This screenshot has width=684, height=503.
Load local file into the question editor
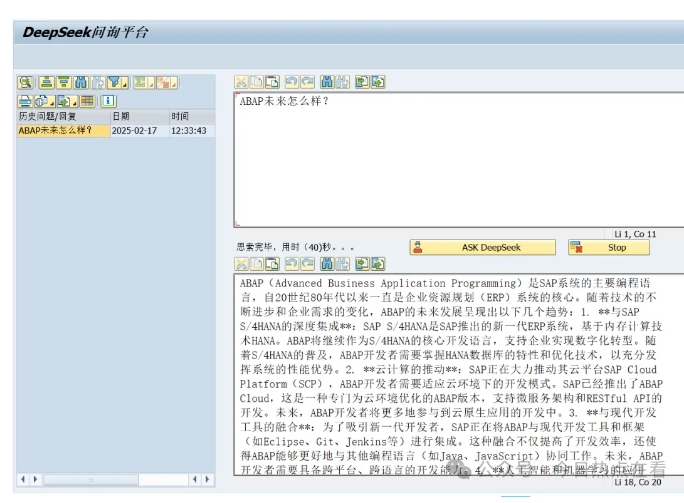tap(362, 82)
